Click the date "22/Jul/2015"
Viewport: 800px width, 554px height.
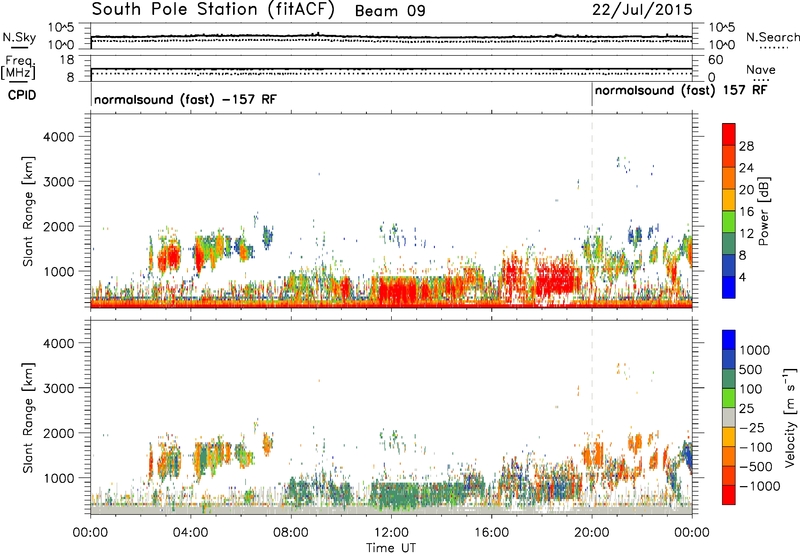pyautogui.click(x=642, y=10)
